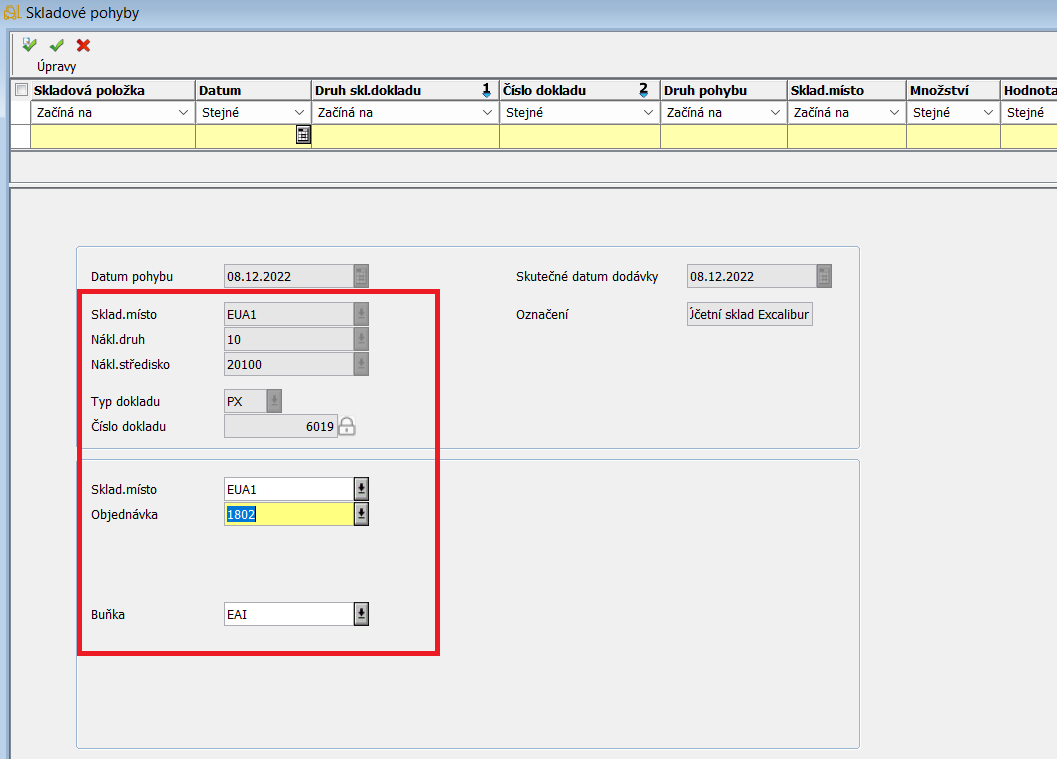Expand the Buňka dropdown arrow
Screen dimensions: 1057x759
(361, 614)
